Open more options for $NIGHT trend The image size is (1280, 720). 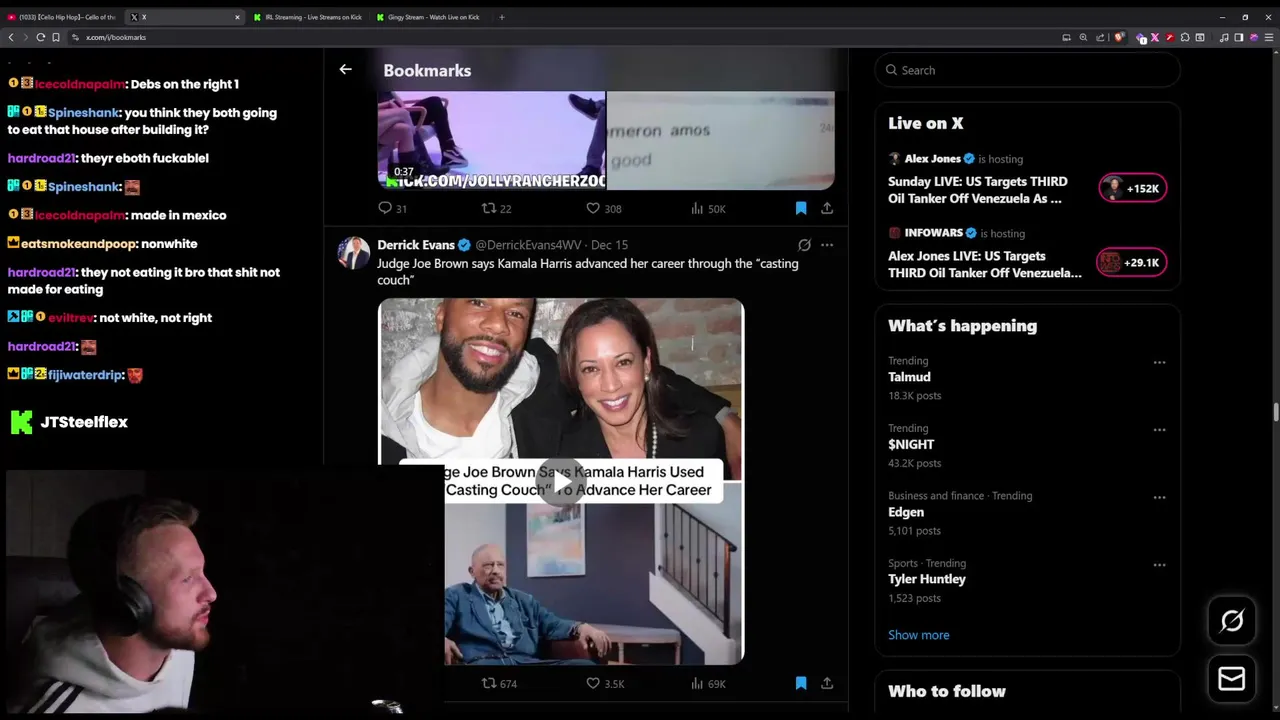click(x=1159, y=430)
